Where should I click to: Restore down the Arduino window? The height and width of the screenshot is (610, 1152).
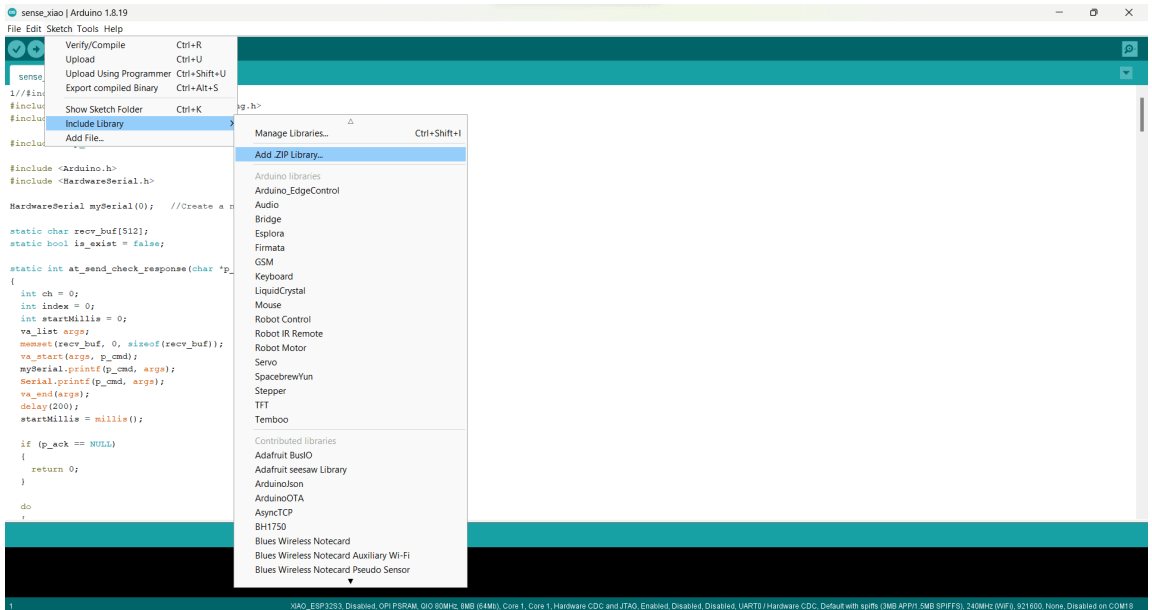click(x=1094, y=12)
